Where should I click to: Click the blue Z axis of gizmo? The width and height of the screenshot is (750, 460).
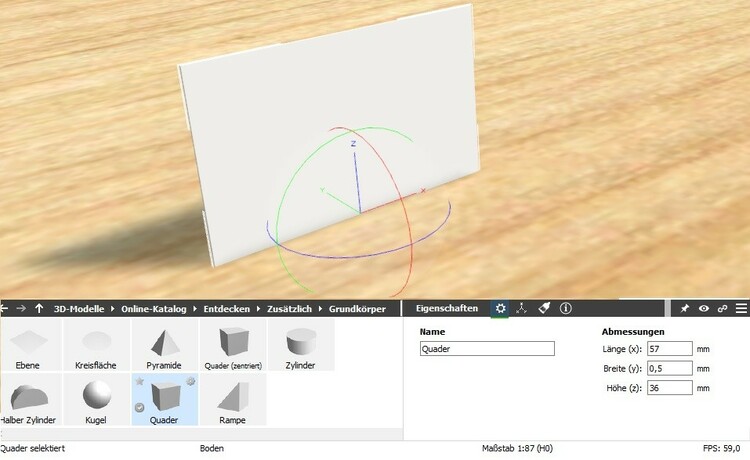pyautogui.click(x=356, y=179)
